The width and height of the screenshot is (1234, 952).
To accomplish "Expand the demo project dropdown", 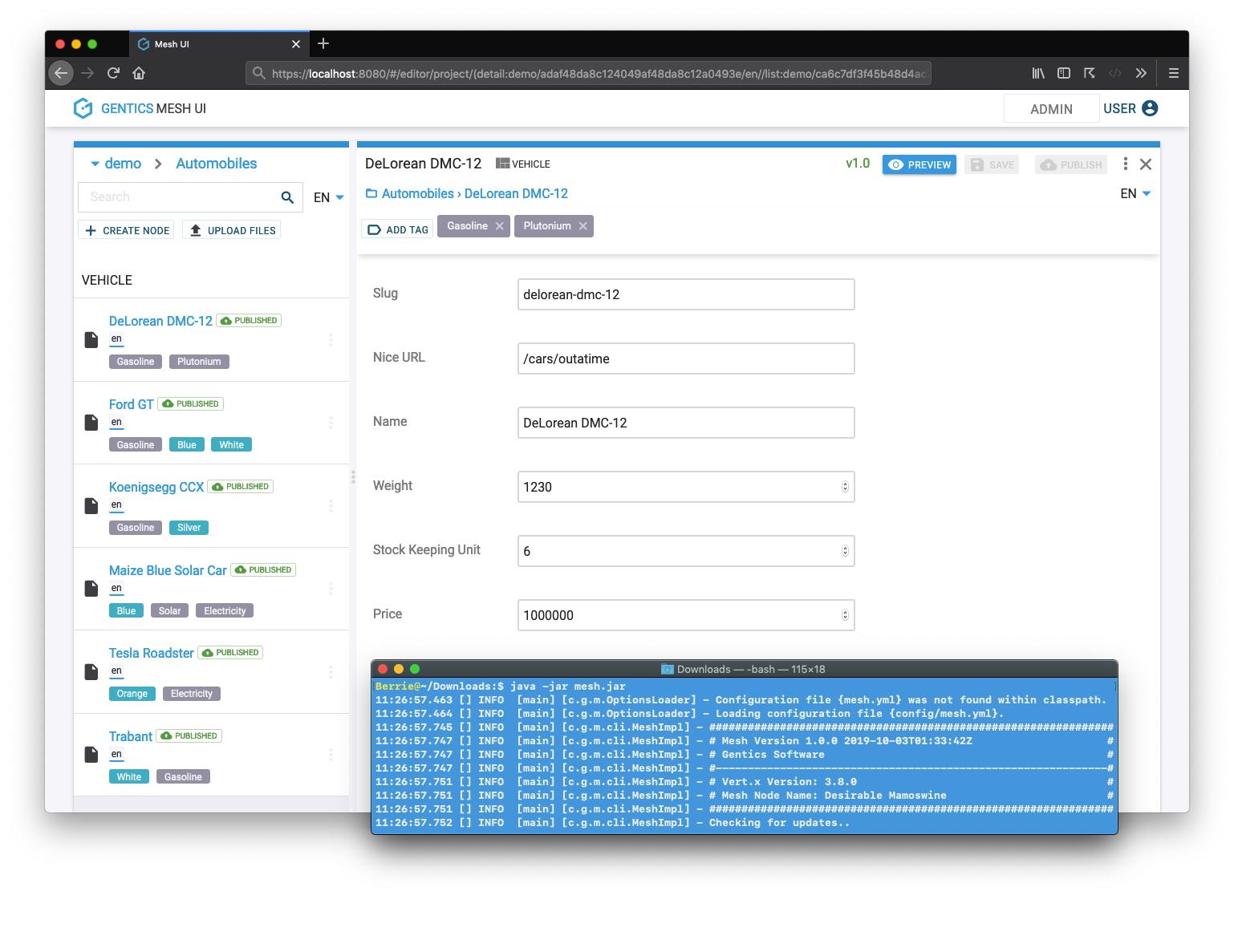I will (x=95, y=164).
